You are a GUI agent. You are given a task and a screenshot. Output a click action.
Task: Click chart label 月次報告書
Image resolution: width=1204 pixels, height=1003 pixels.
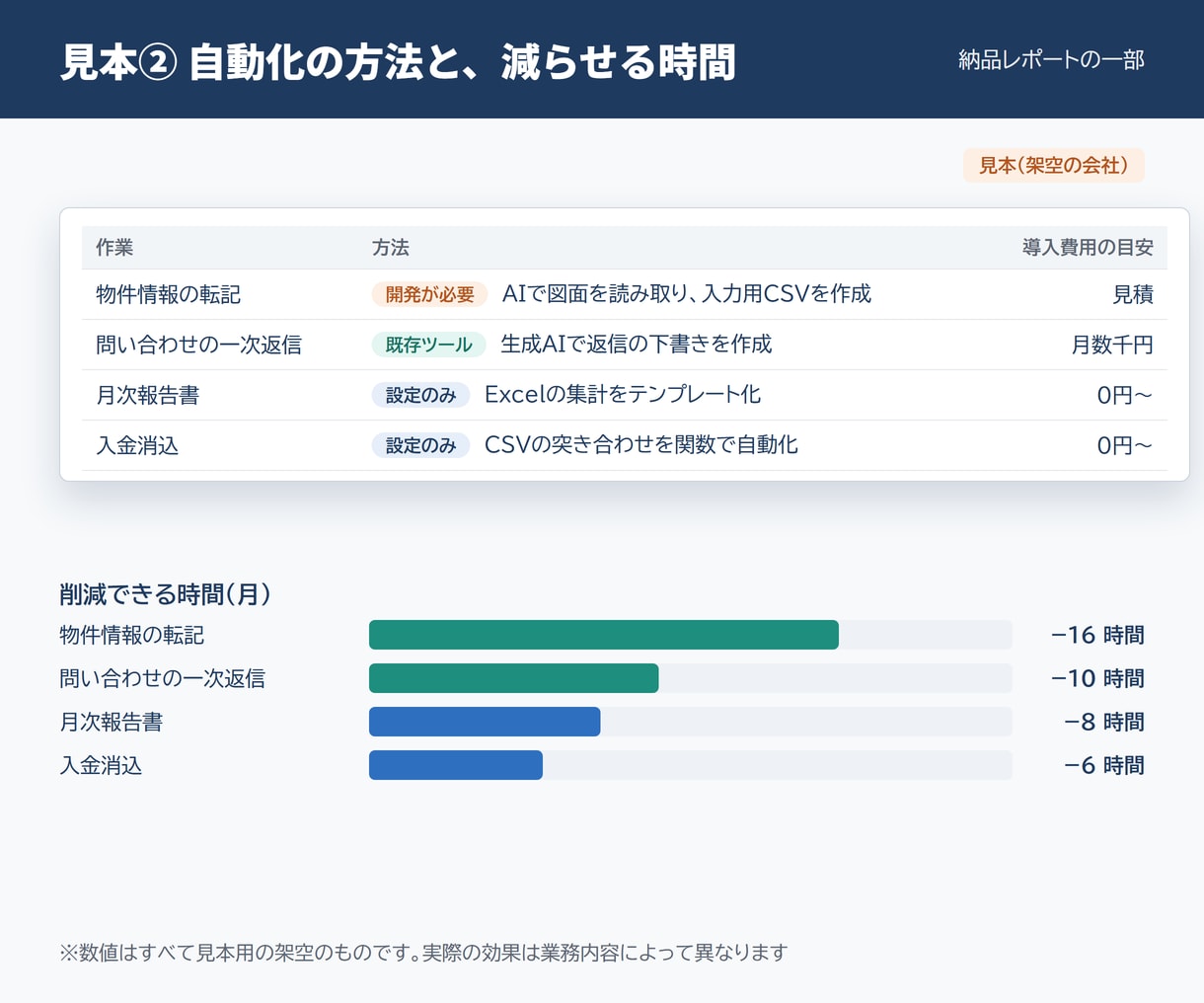(112, 722)
